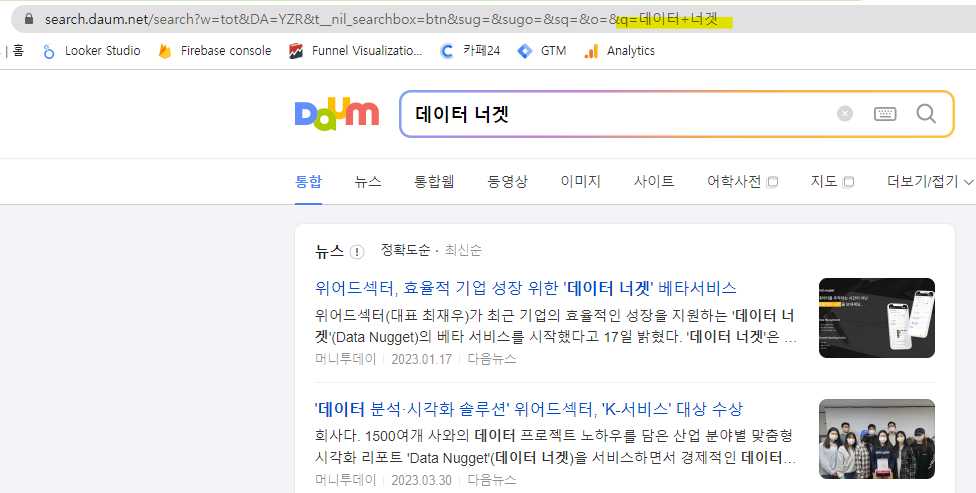Open the group photo news thumbnail

[x=876, y=439]
